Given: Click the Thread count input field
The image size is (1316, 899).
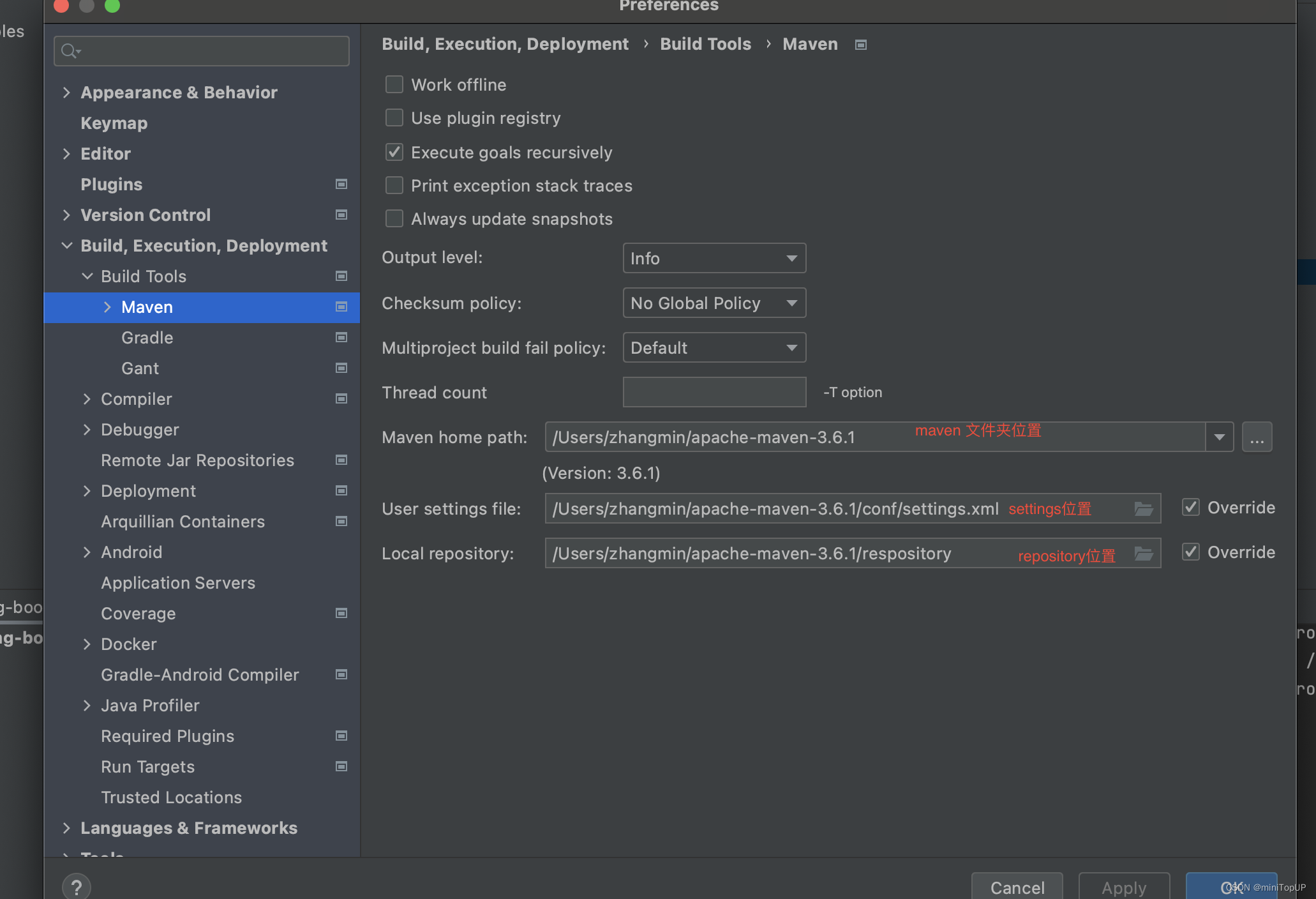Looking at the screenshot, I should [x=714, y=392].
